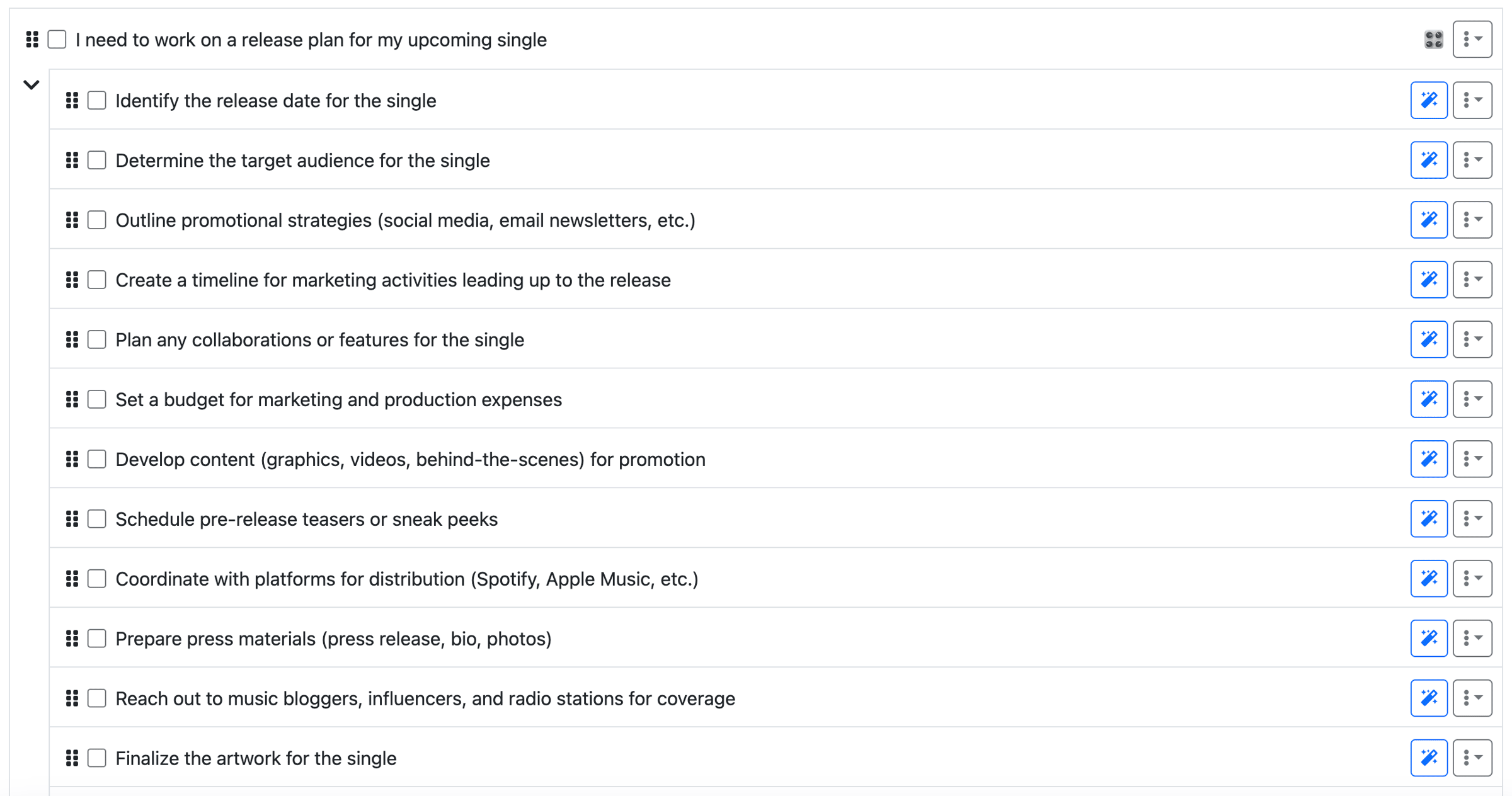Screen dimensions: 1512x796
Task: Open more options menu for Develop content task
Action: point(1472,459)
